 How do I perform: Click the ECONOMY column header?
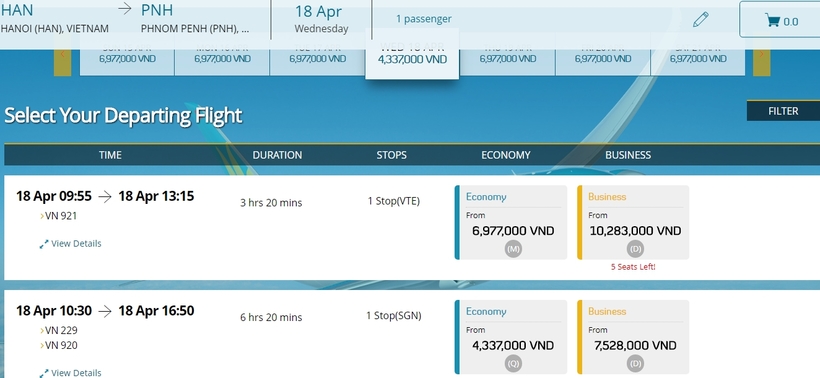tap(506, 155)
